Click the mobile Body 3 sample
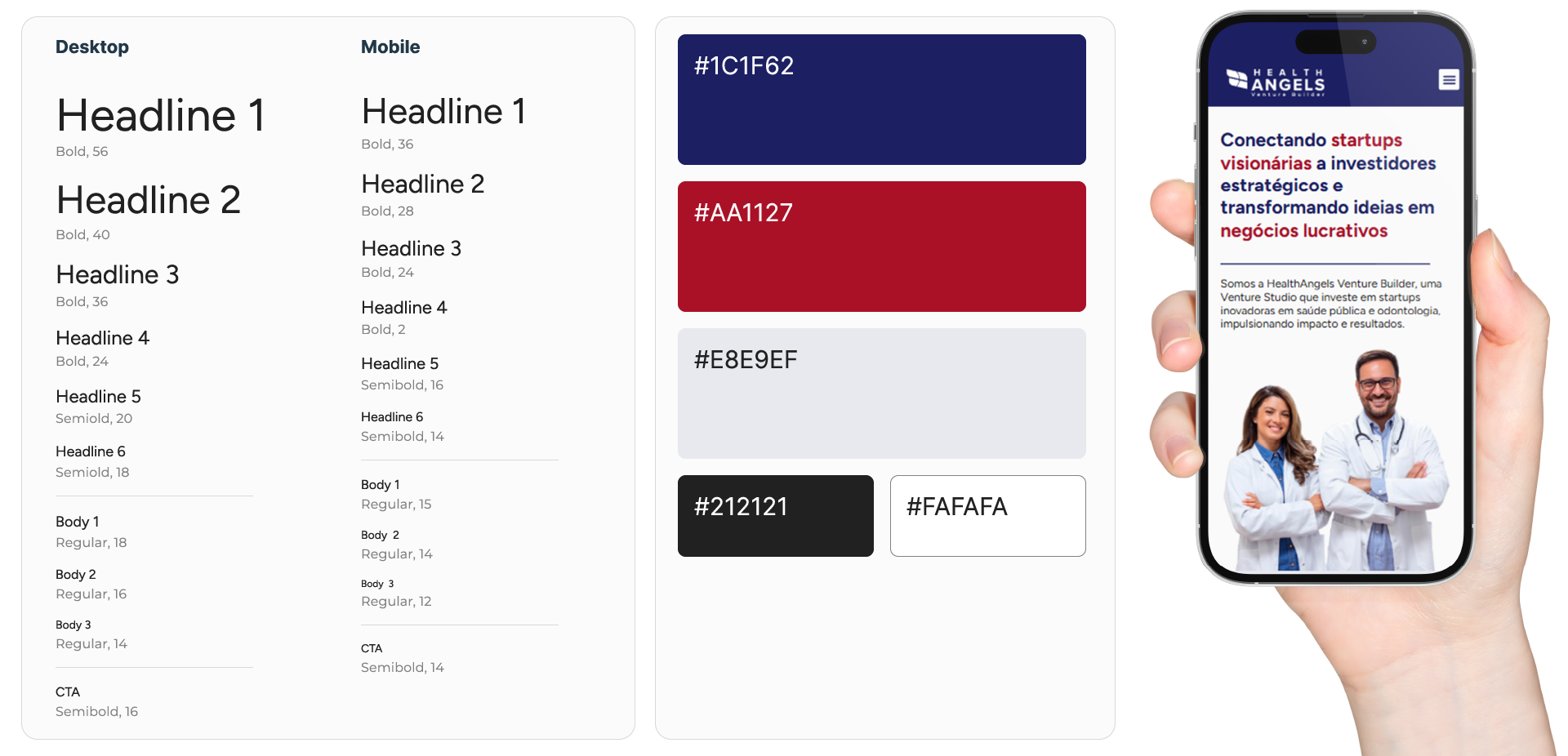The image size is (1568, 756). pos(377,584)
